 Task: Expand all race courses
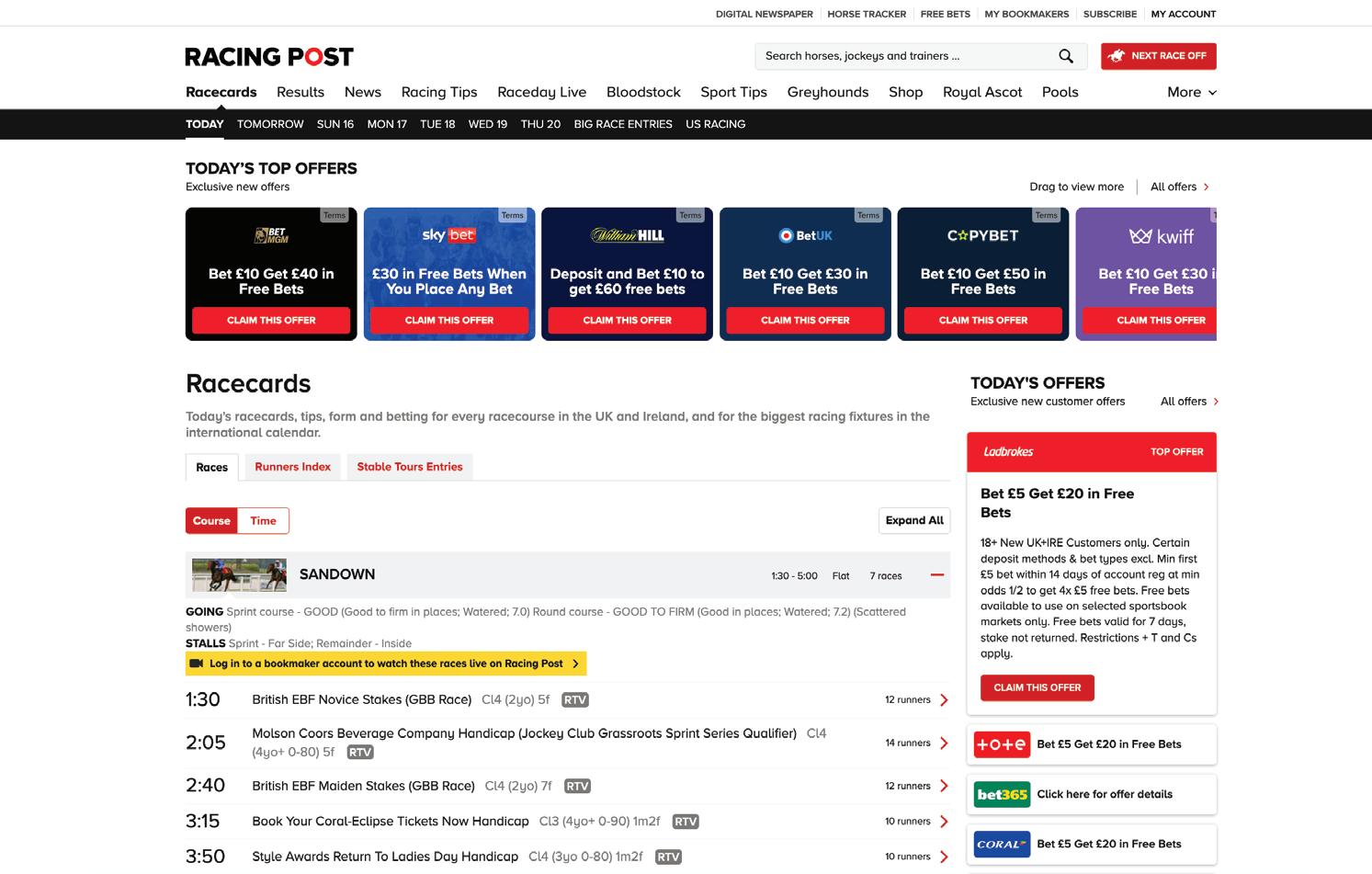pos(914,521)
